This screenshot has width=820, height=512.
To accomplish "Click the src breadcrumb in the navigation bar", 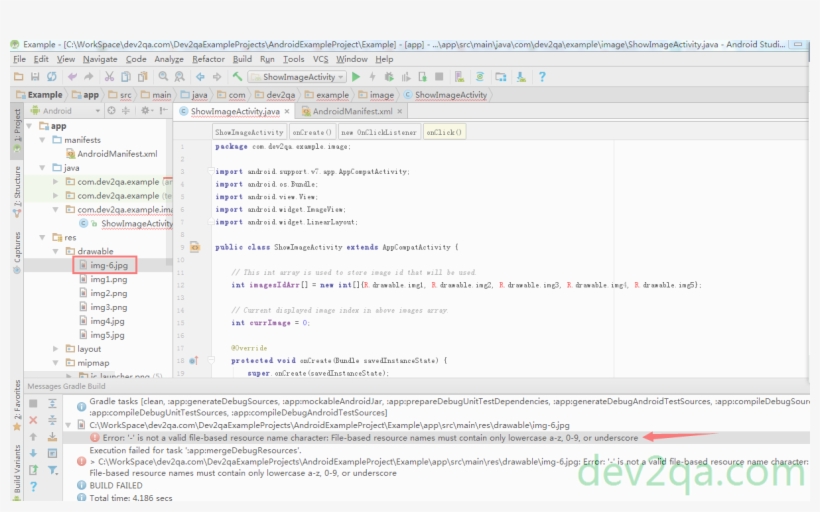I will (120, 95).
